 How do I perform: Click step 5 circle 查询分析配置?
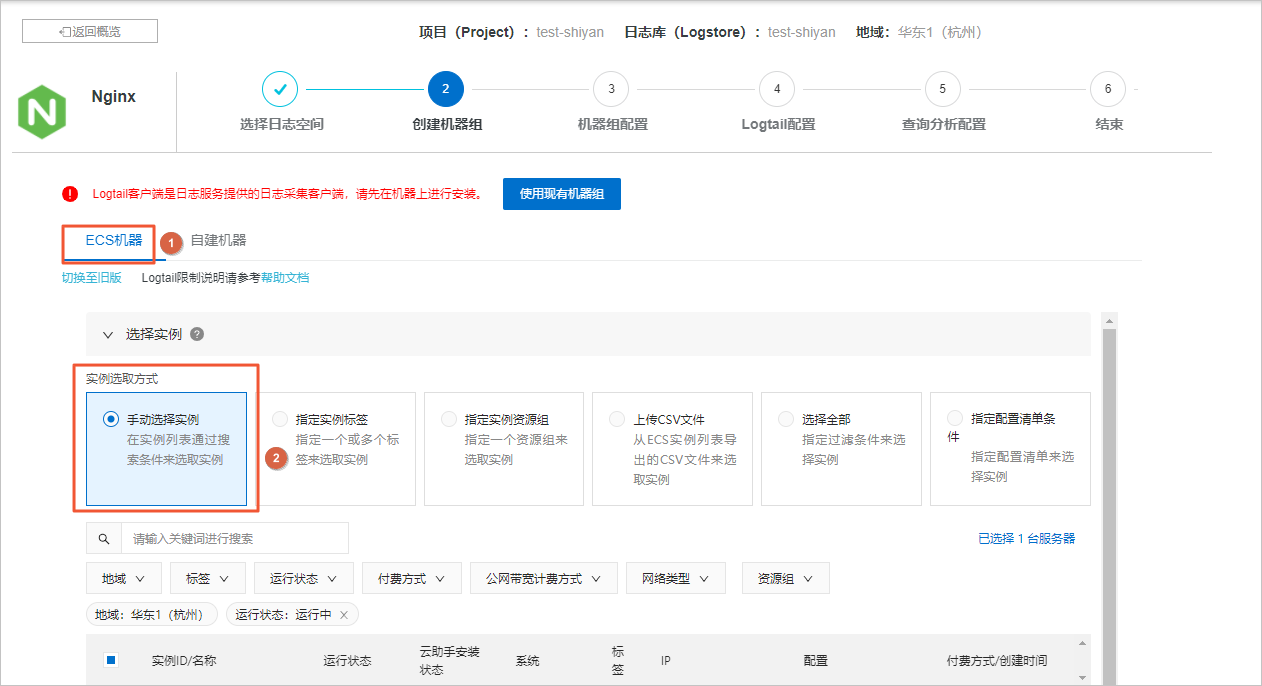[943, 89]
